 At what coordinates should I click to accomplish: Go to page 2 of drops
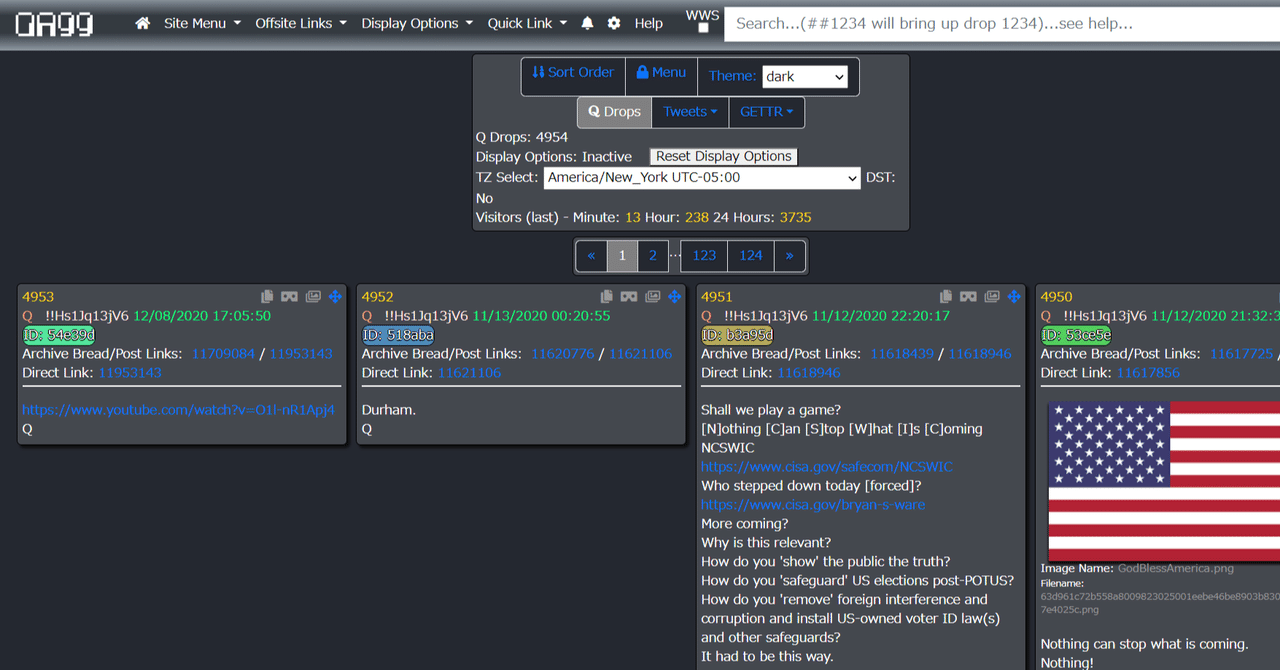tap(653, 255)
